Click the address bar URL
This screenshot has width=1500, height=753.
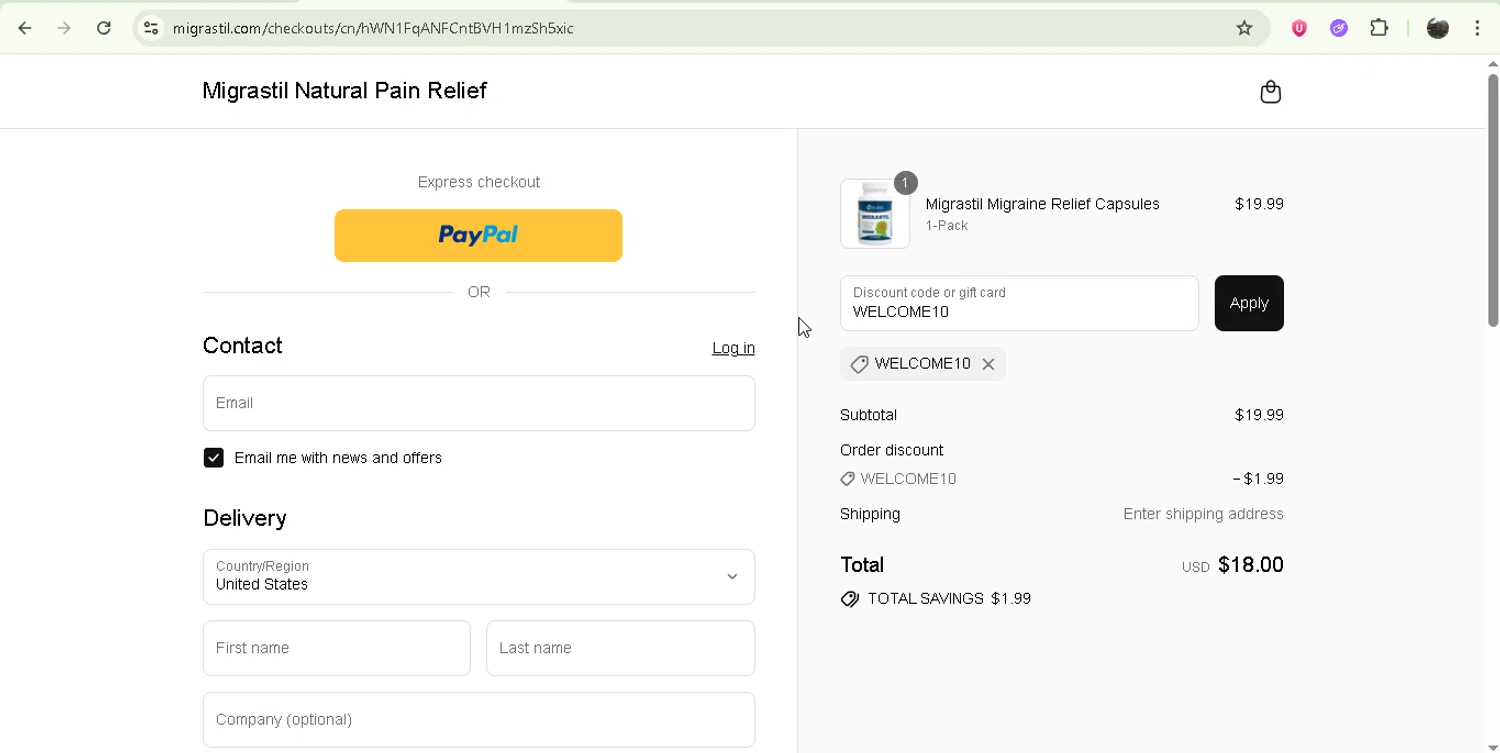click(373, 28)
